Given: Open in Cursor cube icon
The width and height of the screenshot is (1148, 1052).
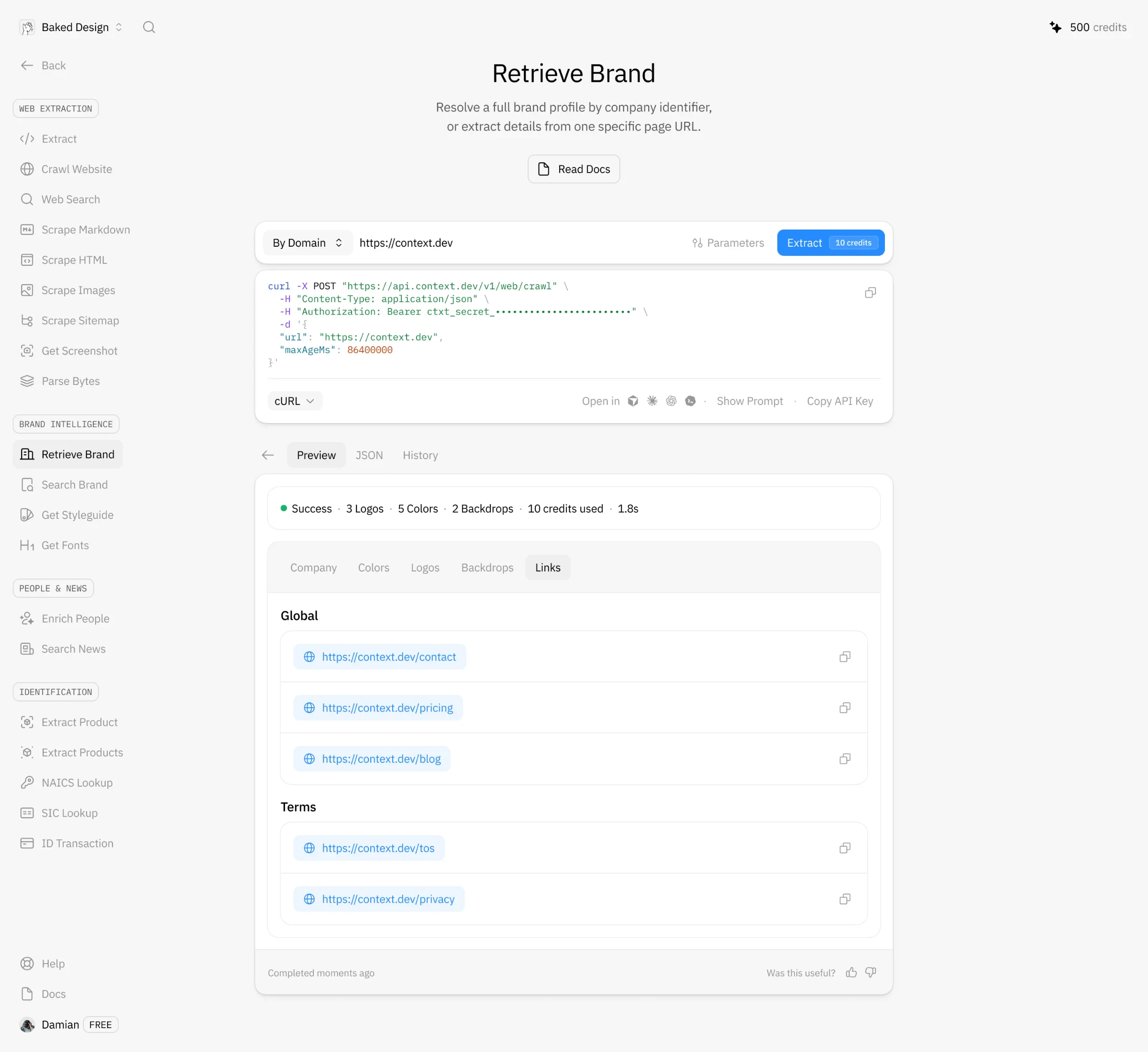Looking at the screenshot, I should [633, 401].
